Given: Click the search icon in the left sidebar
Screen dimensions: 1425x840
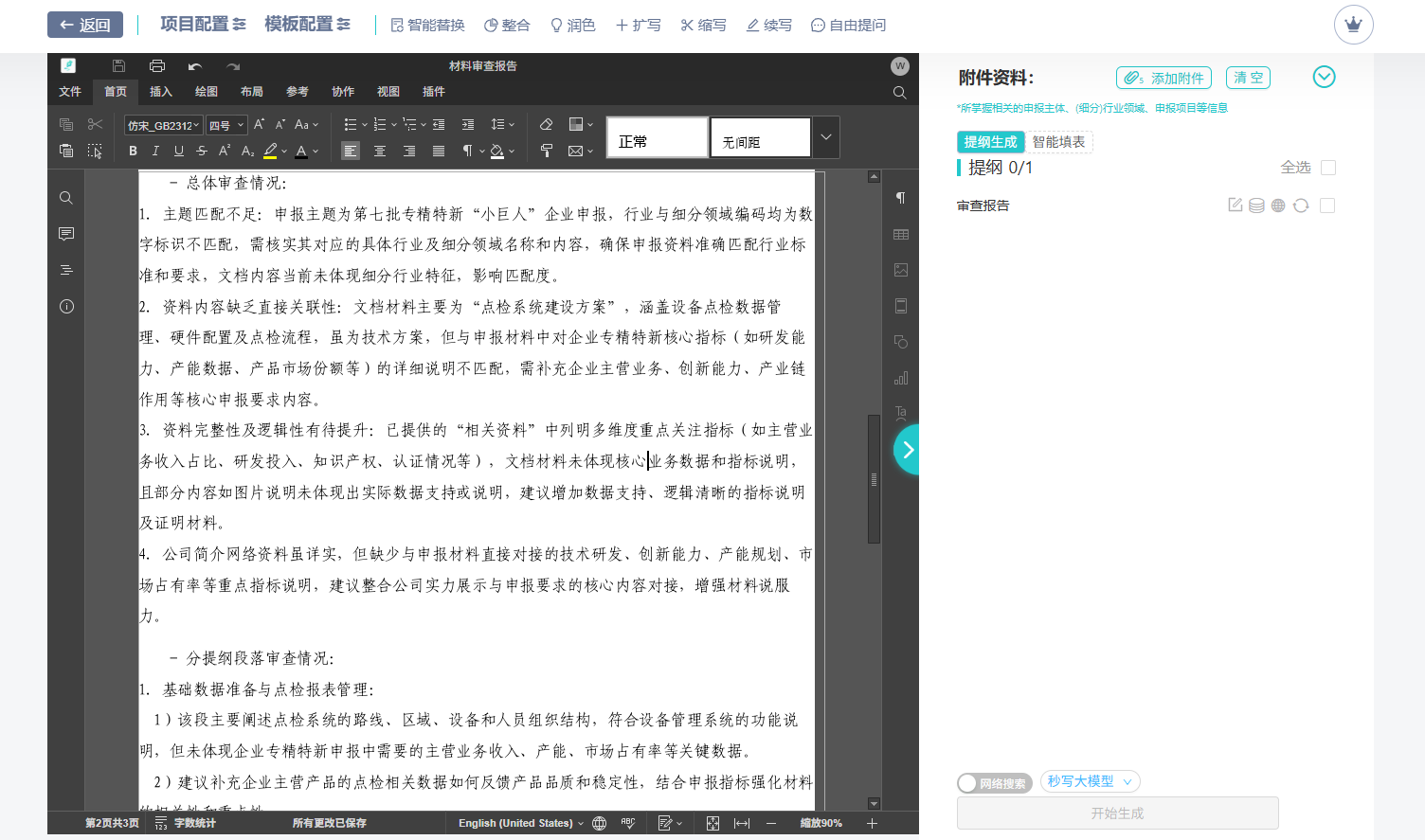Looking at the screenshot, I should click(65, 197).
